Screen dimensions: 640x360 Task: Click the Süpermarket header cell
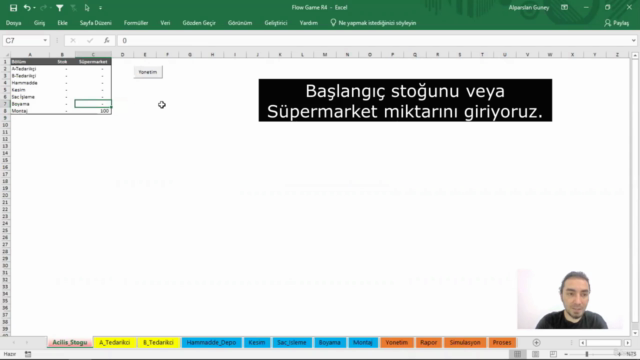(93, 62)
